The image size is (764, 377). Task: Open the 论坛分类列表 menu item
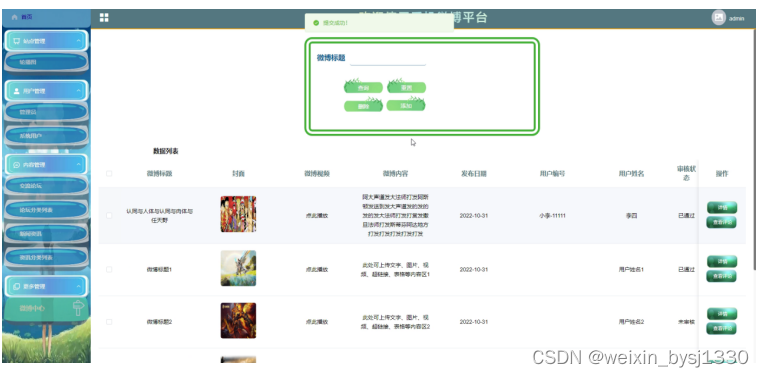pyautogui.click(x=46, y=210)
